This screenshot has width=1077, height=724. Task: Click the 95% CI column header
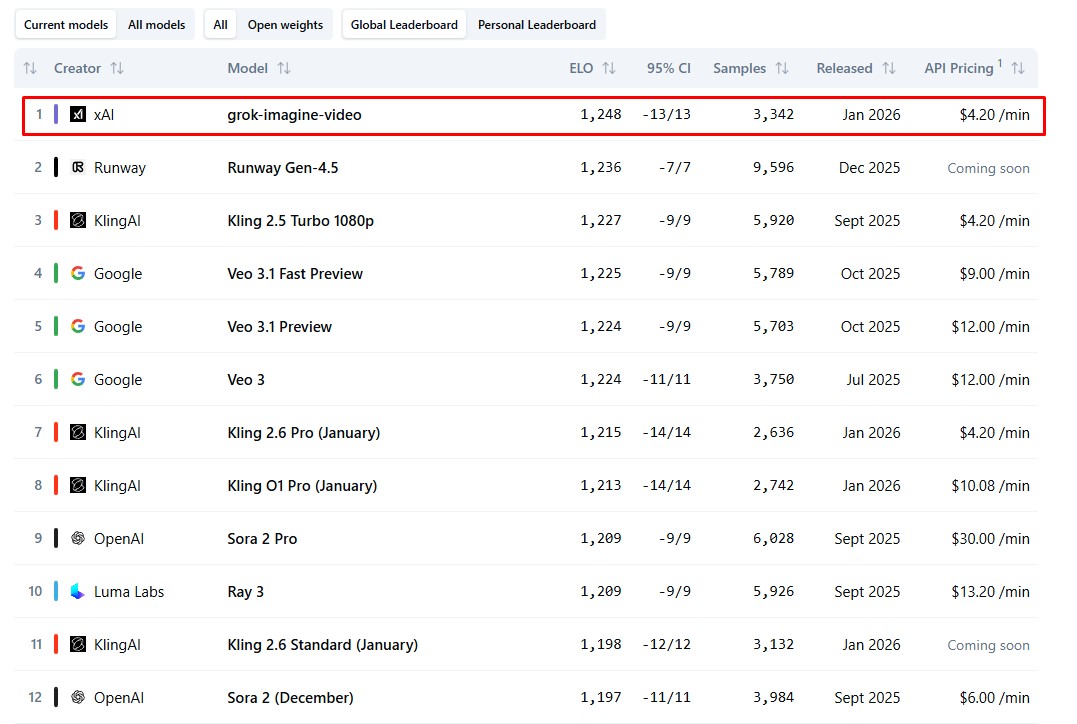coord(669,68)
